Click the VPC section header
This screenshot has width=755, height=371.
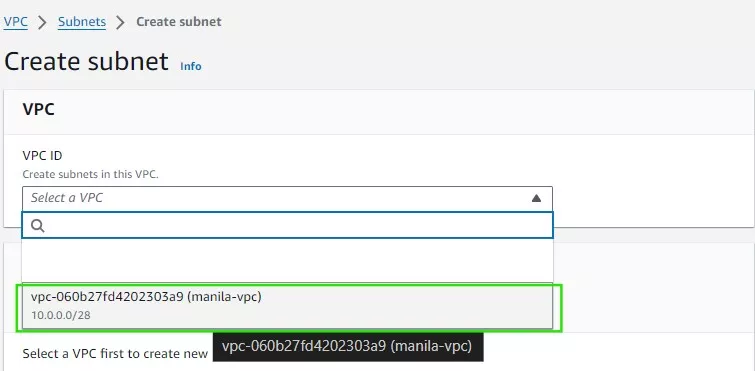click(x=39, y=109)
